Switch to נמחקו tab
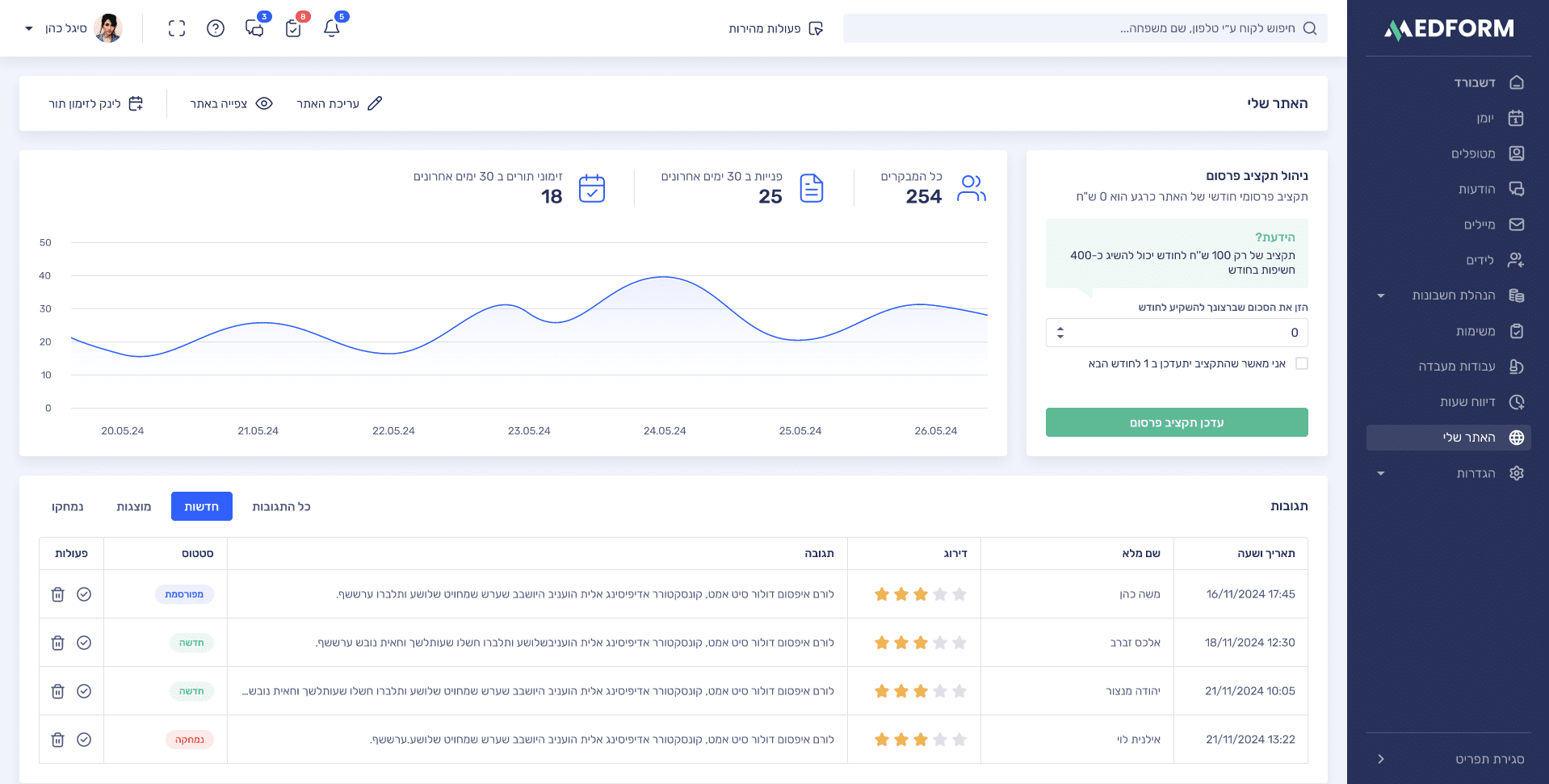Screen dimensions: 1549x784 pyautogui.click(x=68, y=506)
